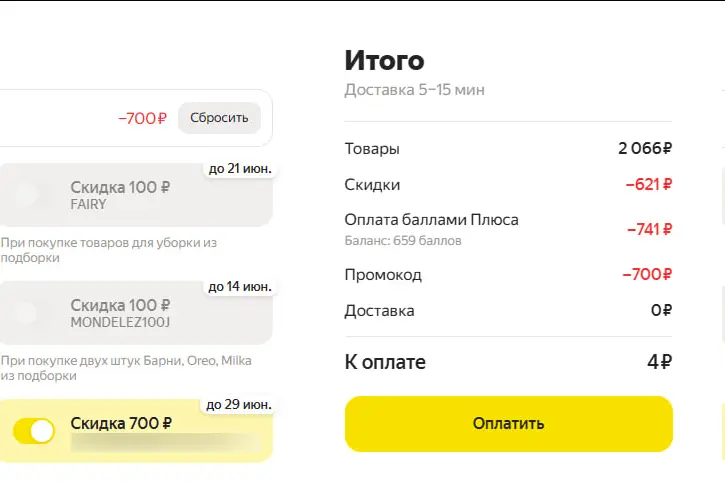Disable the Скидка 700 ₽ toggle switch
This screenshot has width=725, height=486.
34,431
